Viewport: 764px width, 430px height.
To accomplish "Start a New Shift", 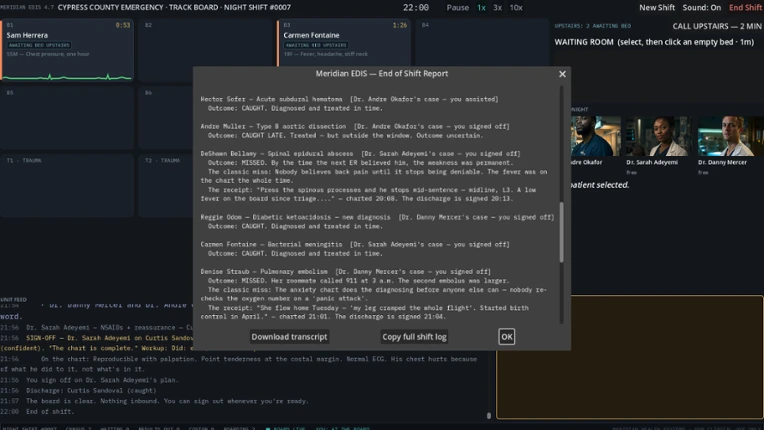I will [657, 8].
